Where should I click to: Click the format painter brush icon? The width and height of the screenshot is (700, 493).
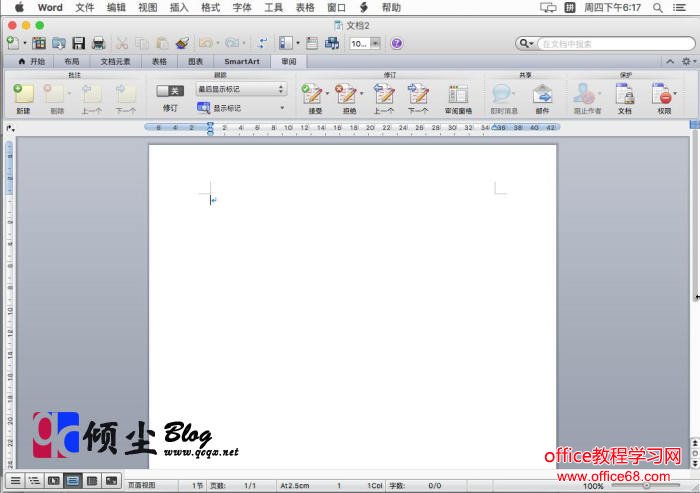coord(182,43)
